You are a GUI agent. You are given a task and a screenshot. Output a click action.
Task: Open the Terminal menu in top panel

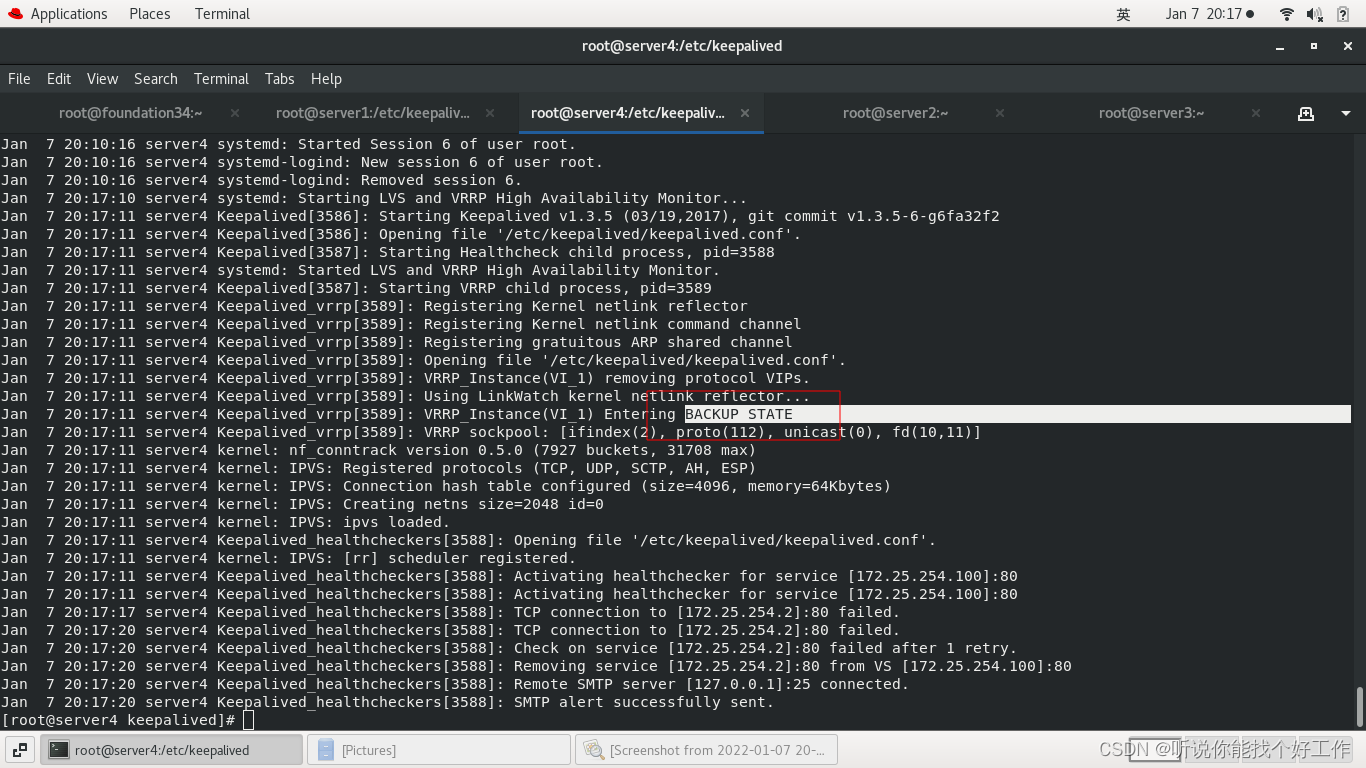(222, 14)
